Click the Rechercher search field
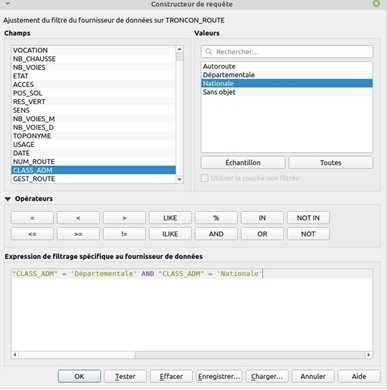This screenshot has height=390, width=387. pyautogui.click(x=287, y=52)
